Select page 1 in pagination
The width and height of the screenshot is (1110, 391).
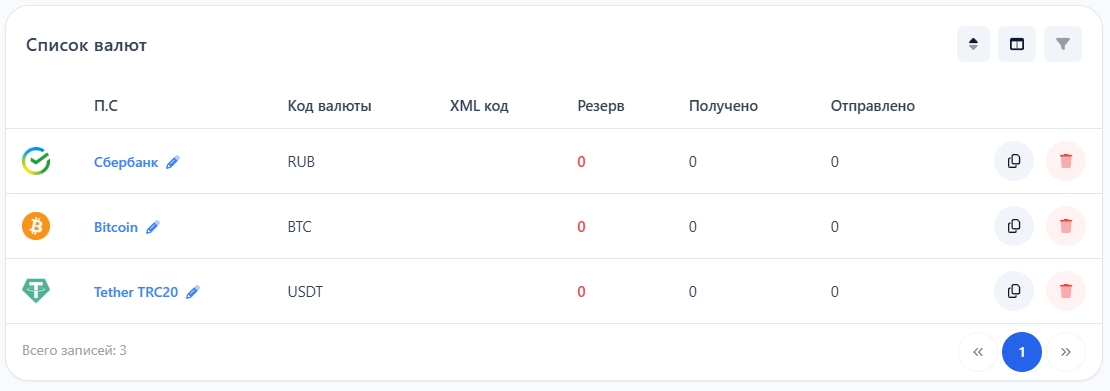pos(1022,352)
